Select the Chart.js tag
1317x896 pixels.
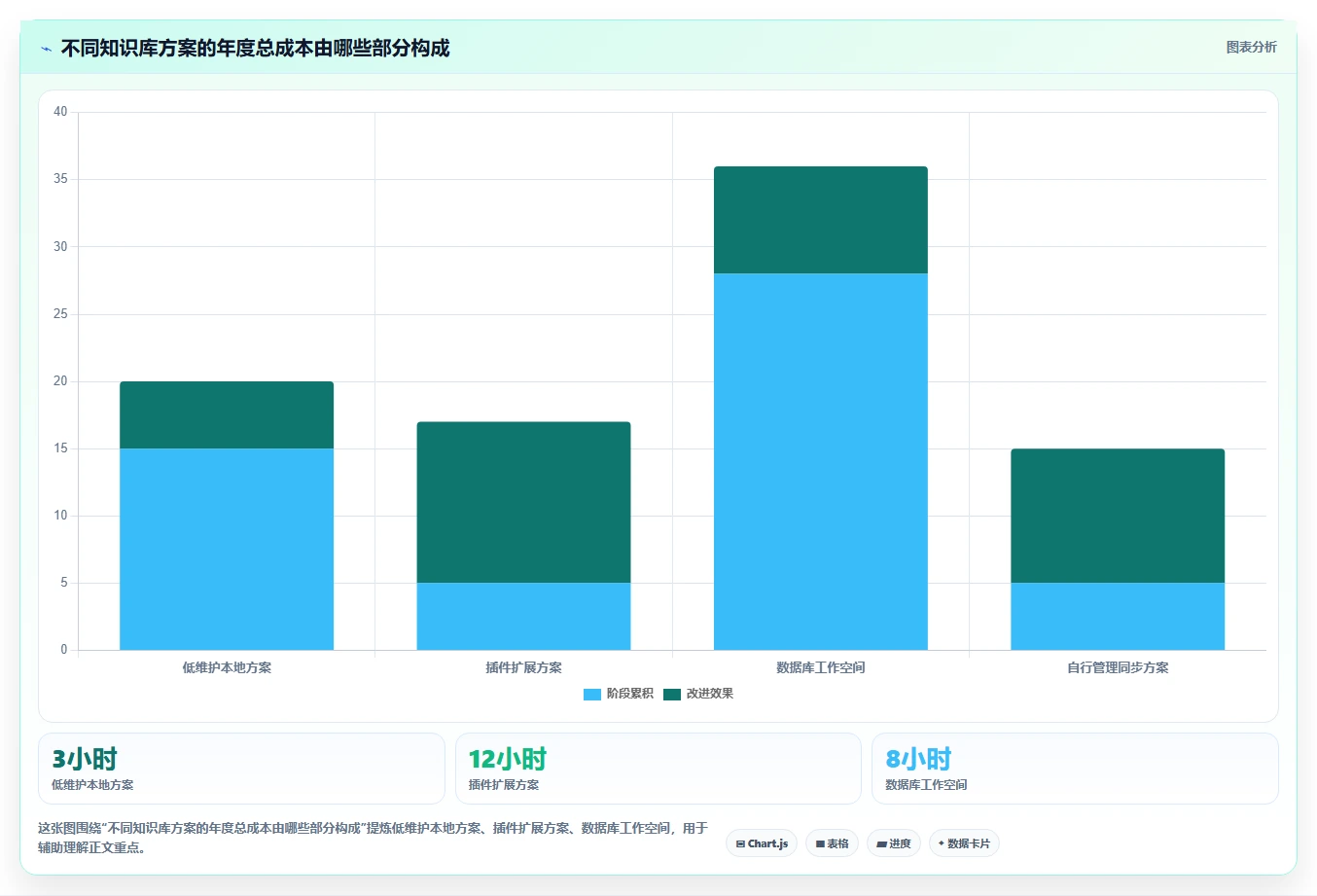(762, 843)
